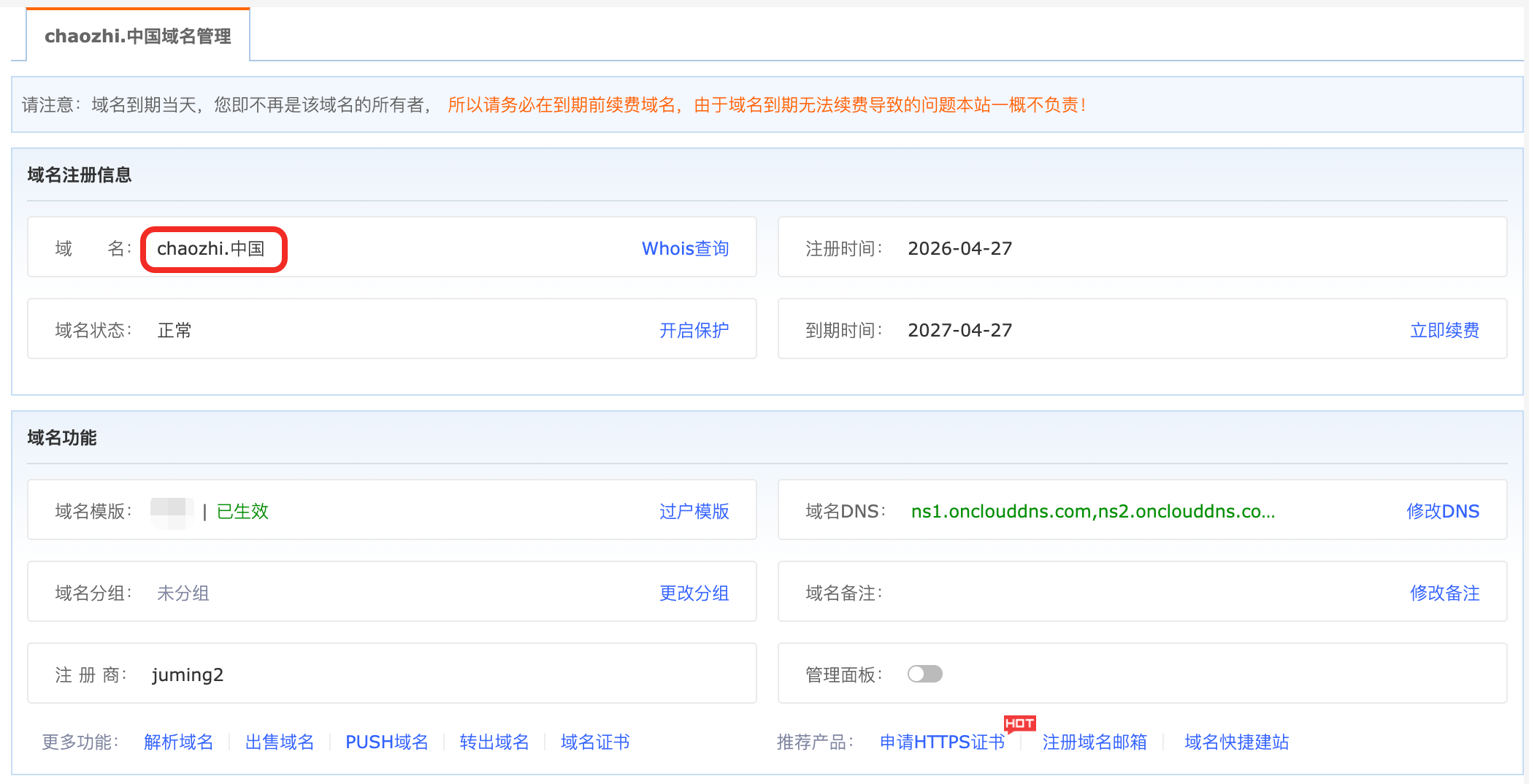
Task: Click the 已生效 template status
Action: pyautogui.click(x=242, y=512)
